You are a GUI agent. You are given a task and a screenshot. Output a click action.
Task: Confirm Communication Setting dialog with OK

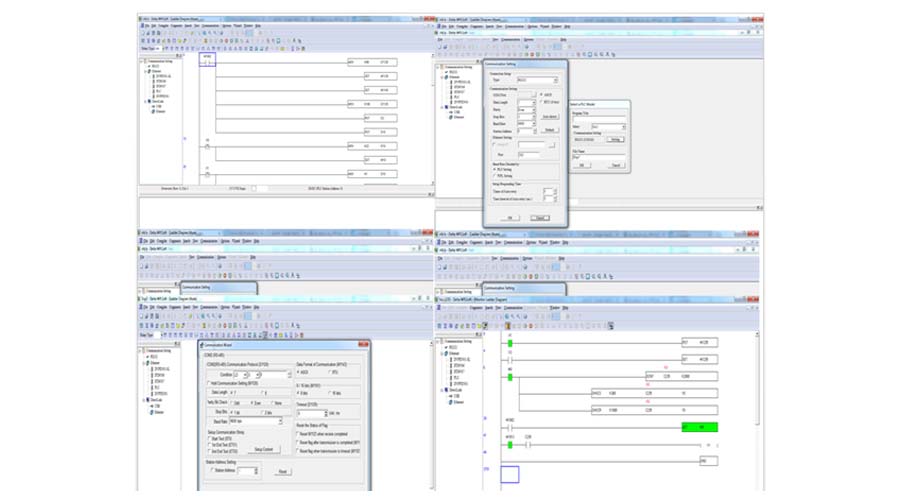pyautogui.click(x=510, y=218)
